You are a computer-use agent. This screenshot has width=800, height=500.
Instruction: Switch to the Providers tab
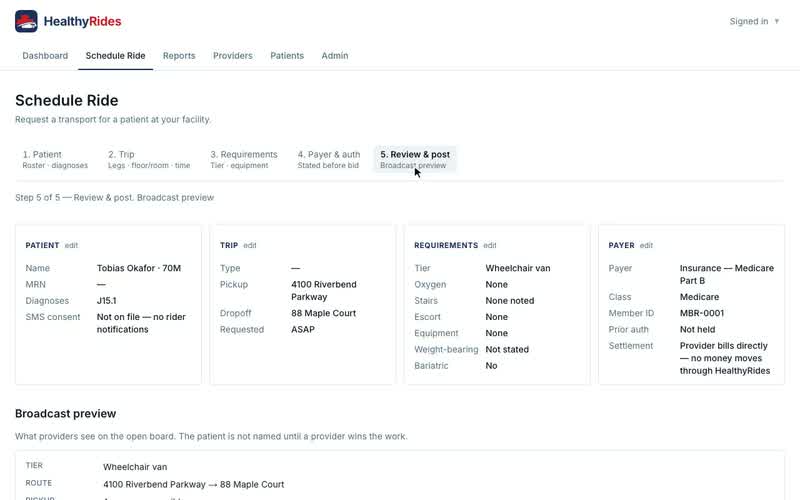(233, 56)
